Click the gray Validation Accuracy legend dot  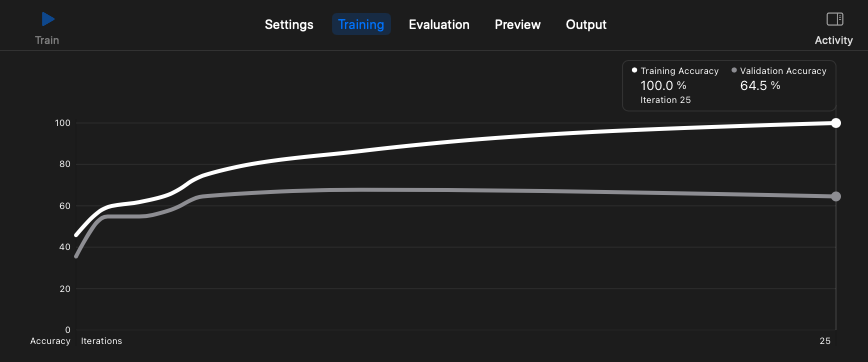(x=734, y=70)
